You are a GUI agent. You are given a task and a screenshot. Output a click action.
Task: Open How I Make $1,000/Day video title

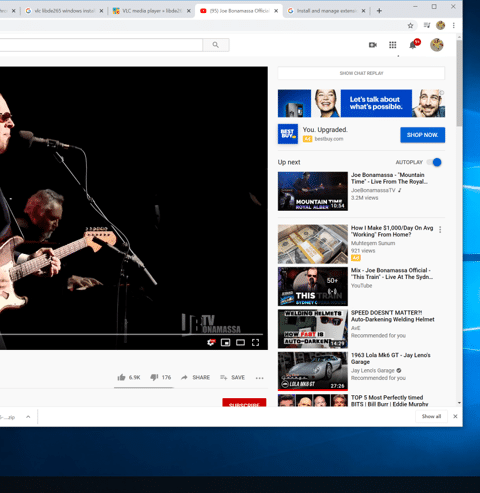[392, 231]
